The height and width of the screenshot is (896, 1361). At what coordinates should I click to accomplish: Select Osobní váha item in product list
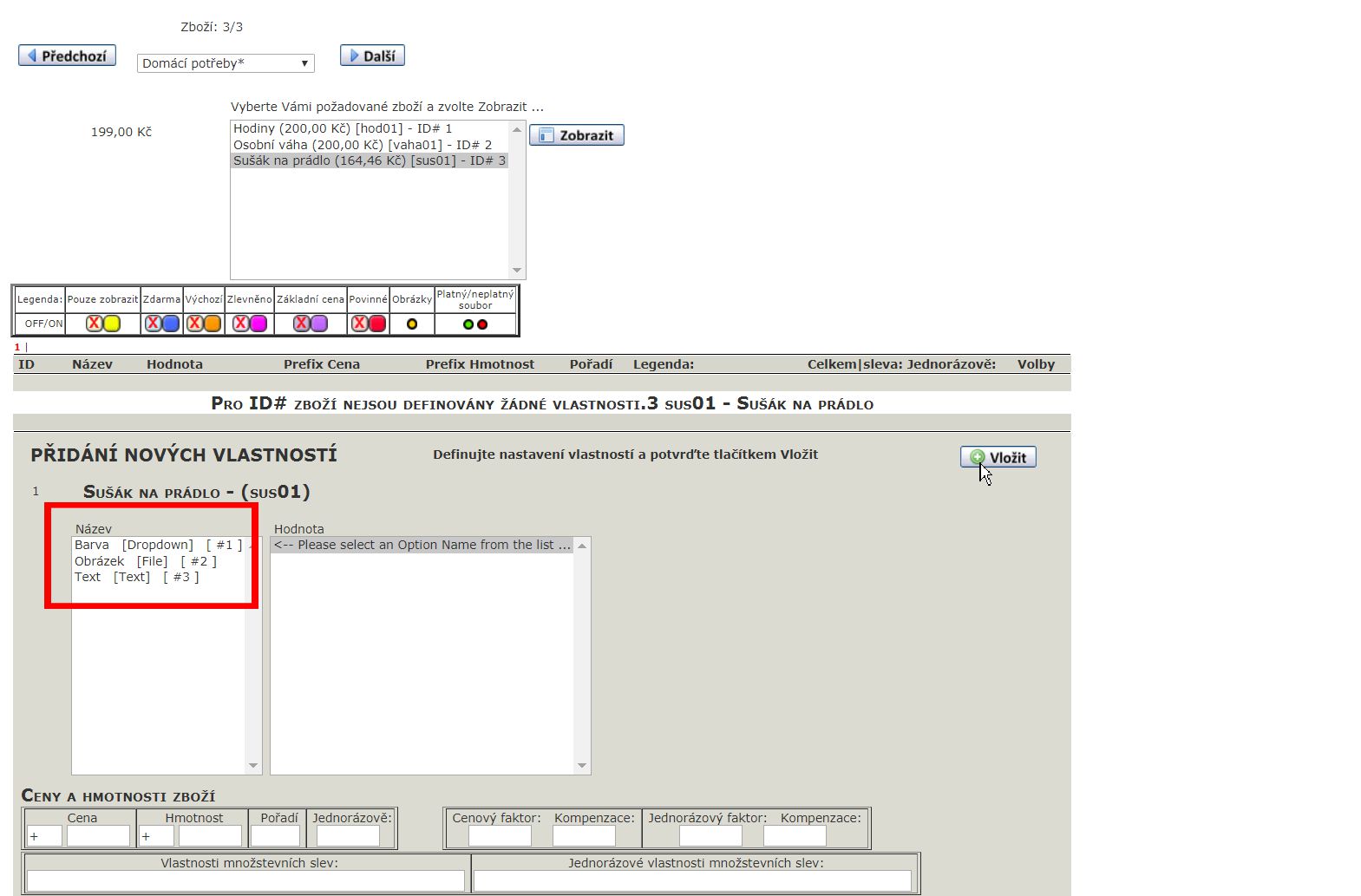click(x=362, y=145)
